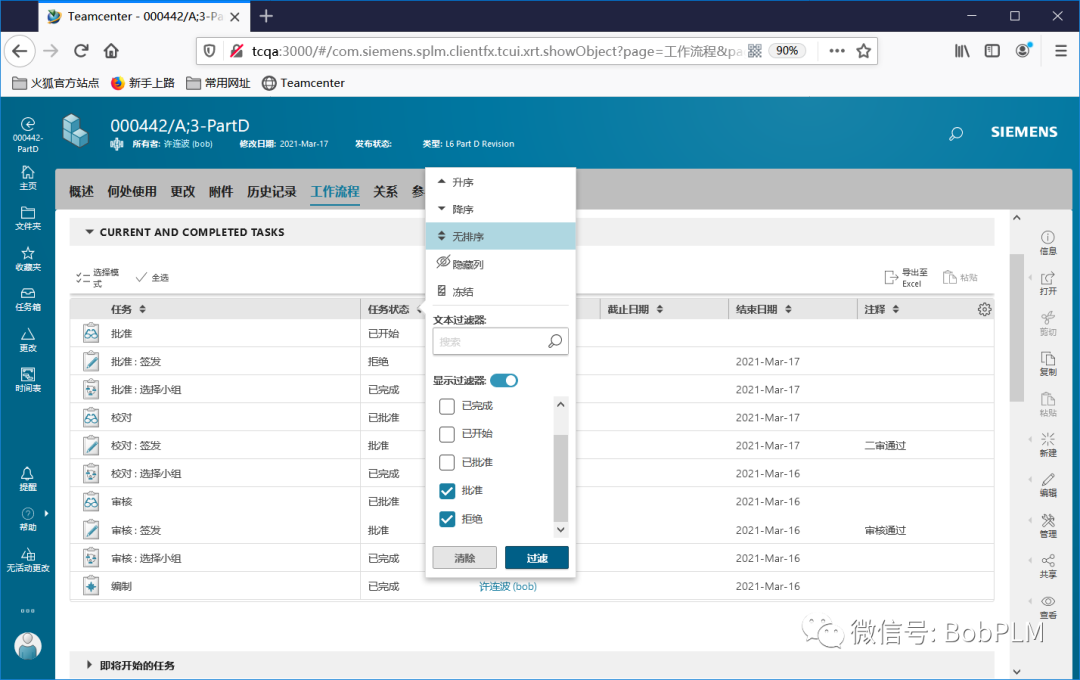Open the 许连波 (bob) user link
Viewport: 1080px width, 680px height.
(508, 586)
